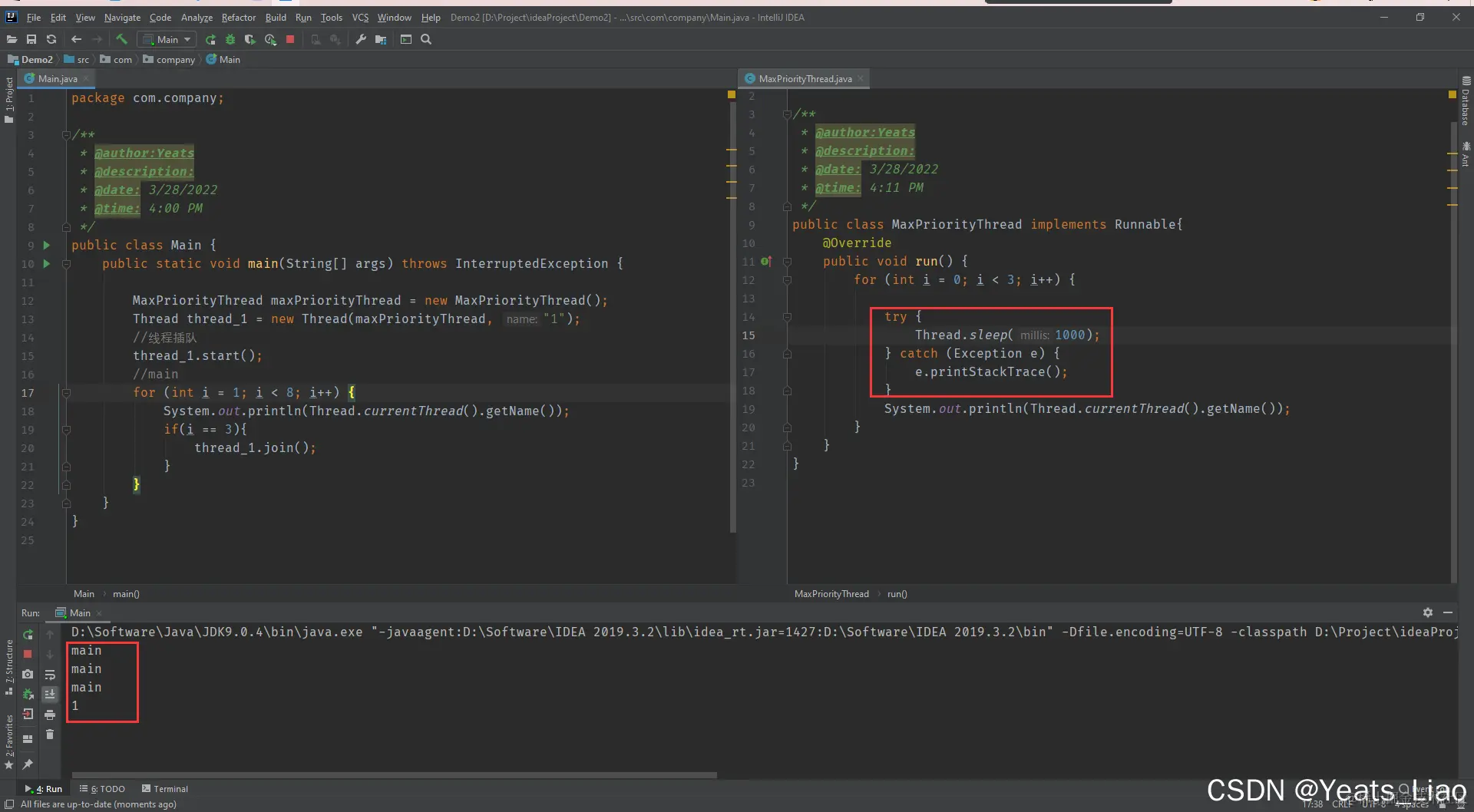This screenshot has height=812, width=1474.
Task: Click the com breadcrumb folder
Action: point(116,59)
